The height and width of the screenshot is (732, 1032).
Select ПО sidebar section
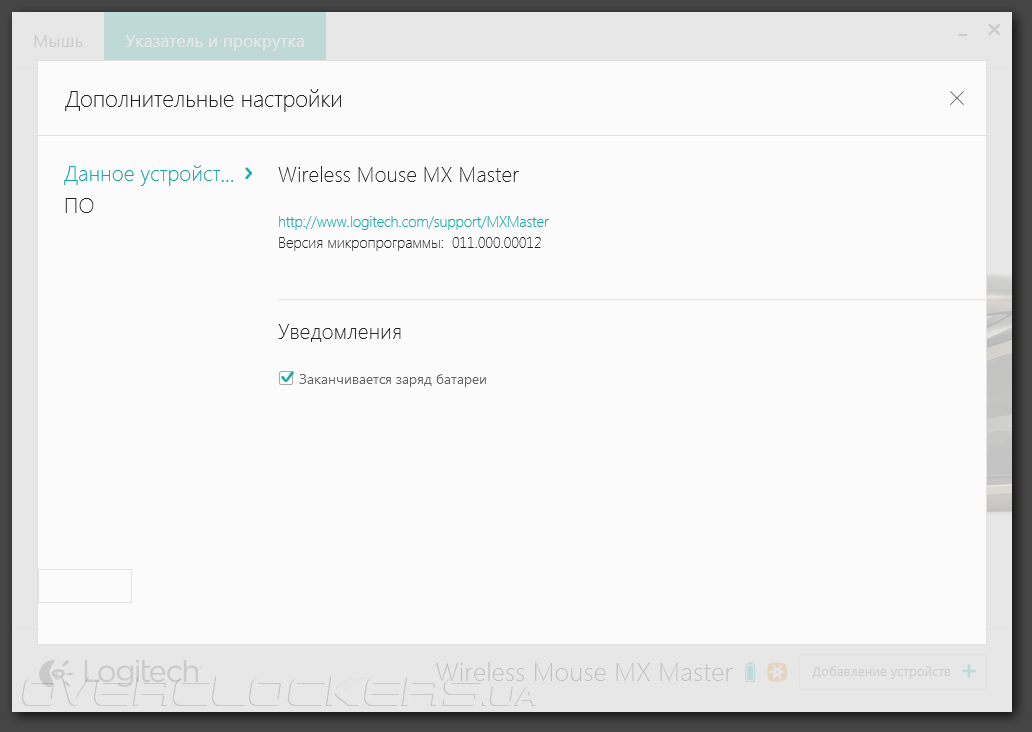[79, 206]
